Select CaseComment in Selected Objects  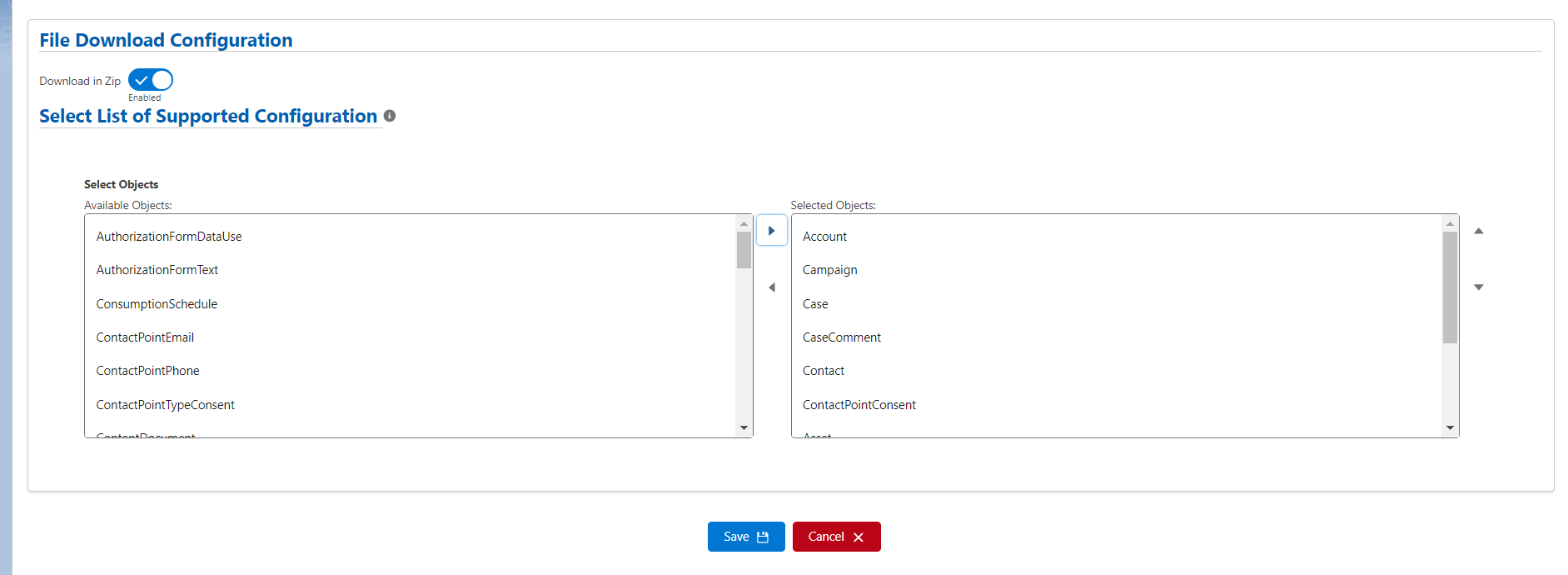pos(841,337)
